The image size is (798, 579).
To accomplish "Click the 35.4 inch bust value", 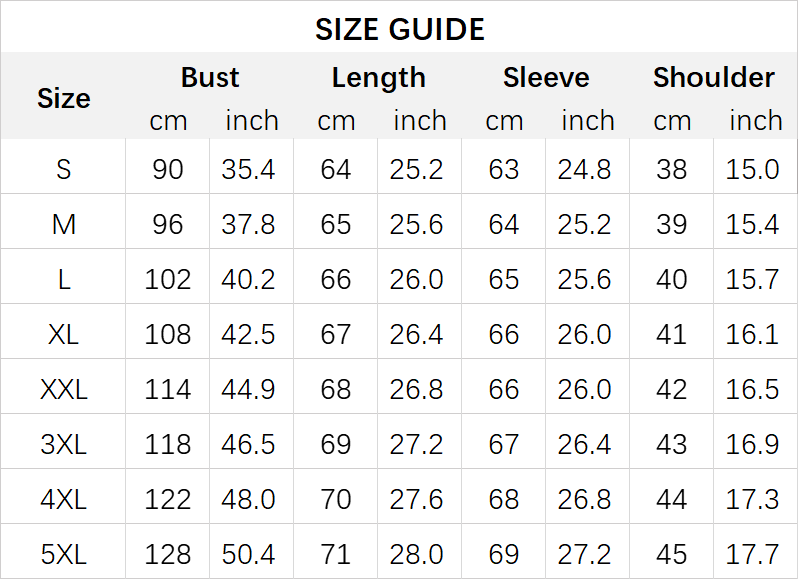I will point(249,169).
